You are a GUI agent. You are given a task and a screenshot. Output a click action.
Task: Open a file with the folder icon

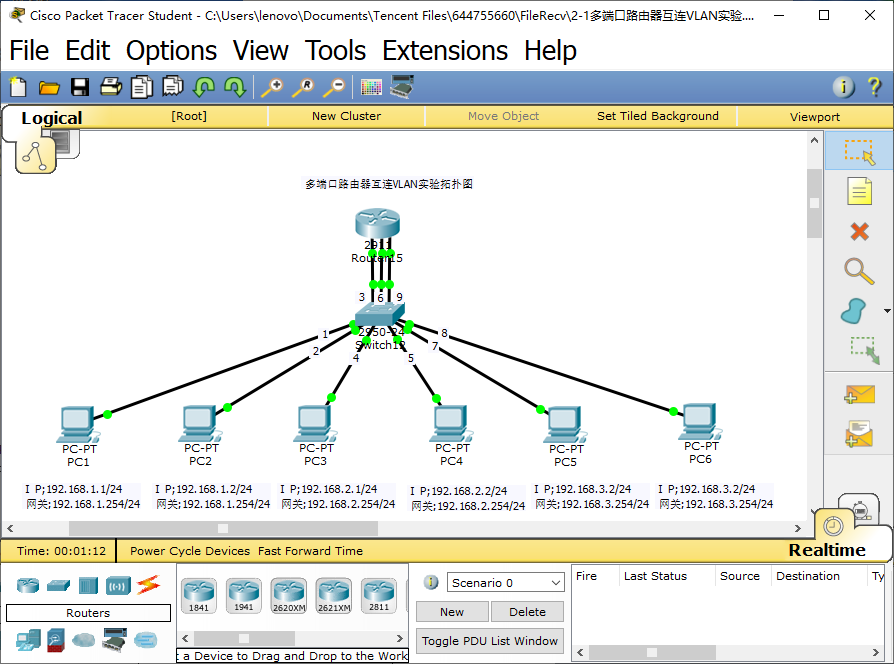point(49,87)
